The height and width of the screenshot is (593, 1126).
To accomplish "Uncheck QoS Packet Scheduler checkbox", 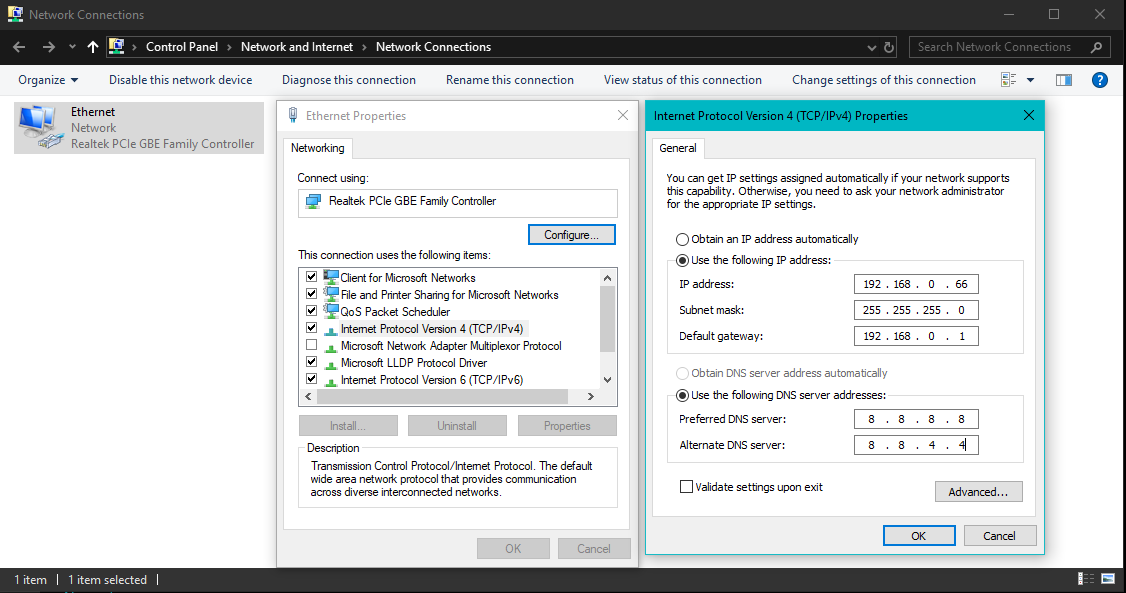I will tap(311, 311).
